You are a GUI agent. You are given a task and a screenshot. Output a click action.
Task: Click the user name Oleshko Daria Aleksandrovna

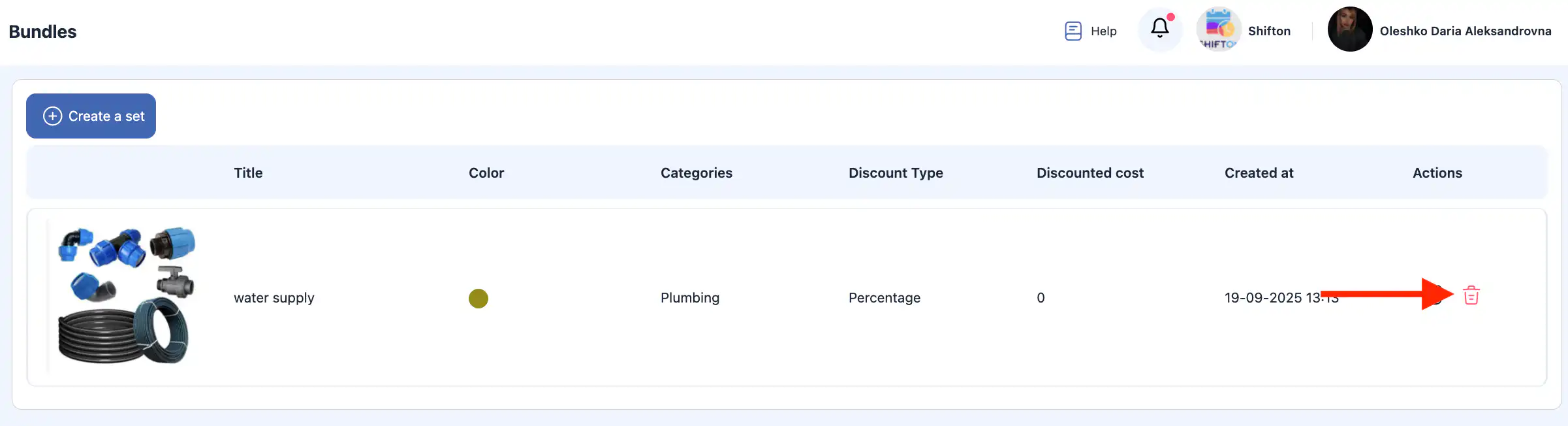1465,31
